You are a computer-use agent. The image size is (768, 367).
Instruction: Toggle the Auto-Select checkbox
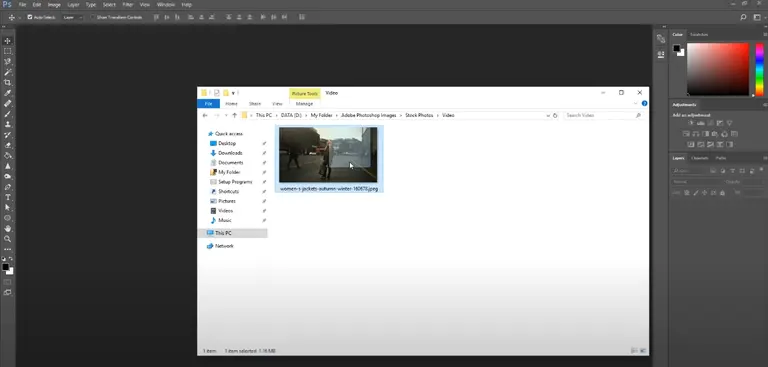pyautogui.click(x=30, y=17)
